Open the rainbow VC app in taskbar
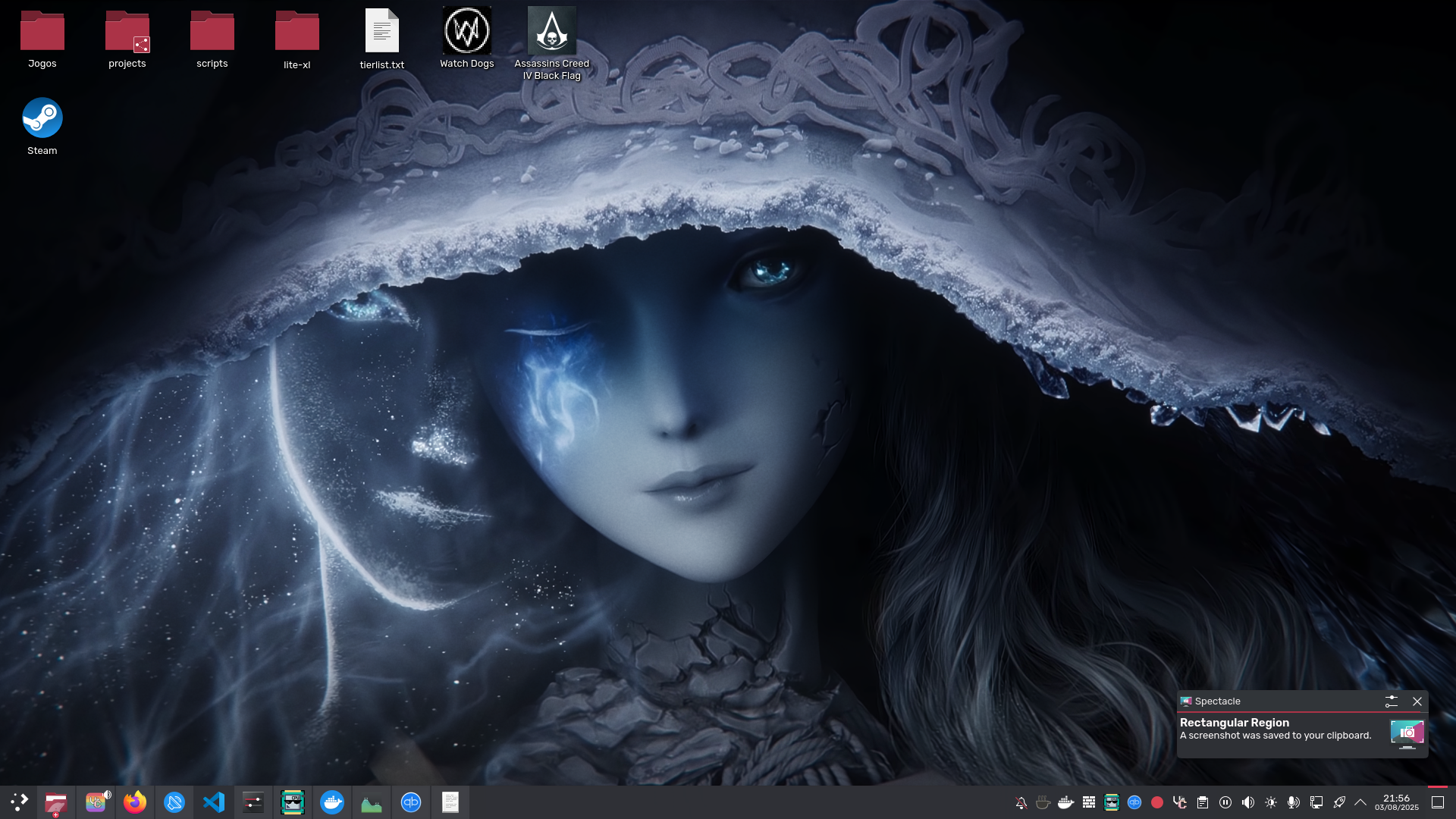 pos(96,802)
